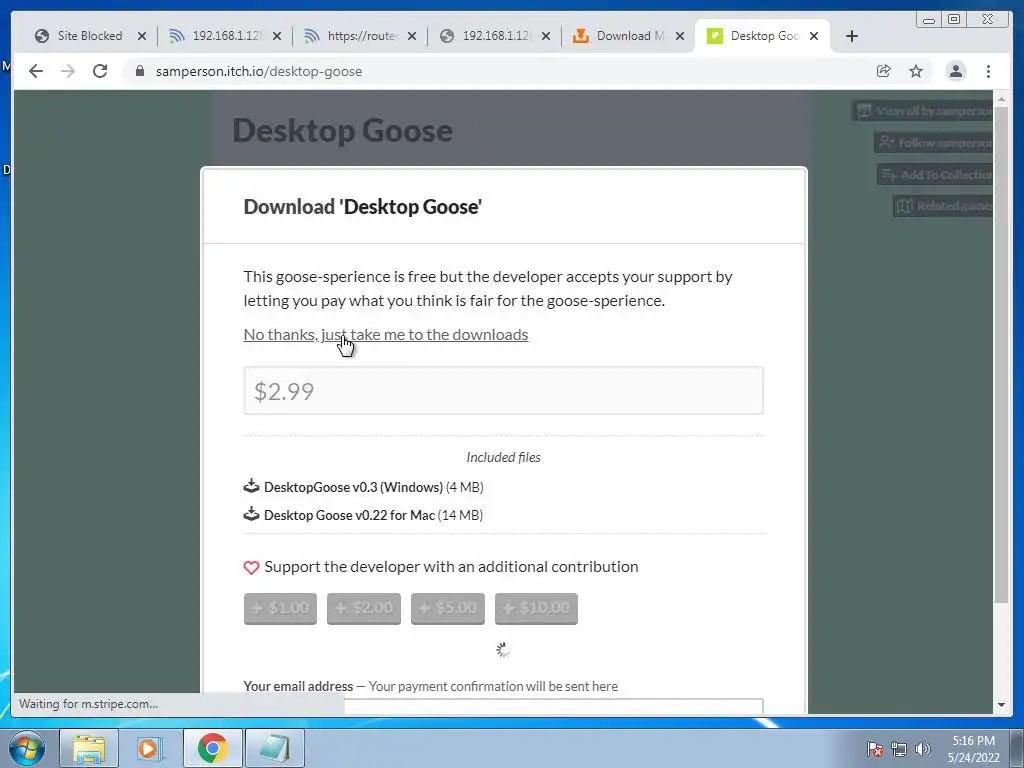Viewport: 1024px width, 768px height.
Task: Click the heart icon next to Support
Action: [x=251, y=568]
